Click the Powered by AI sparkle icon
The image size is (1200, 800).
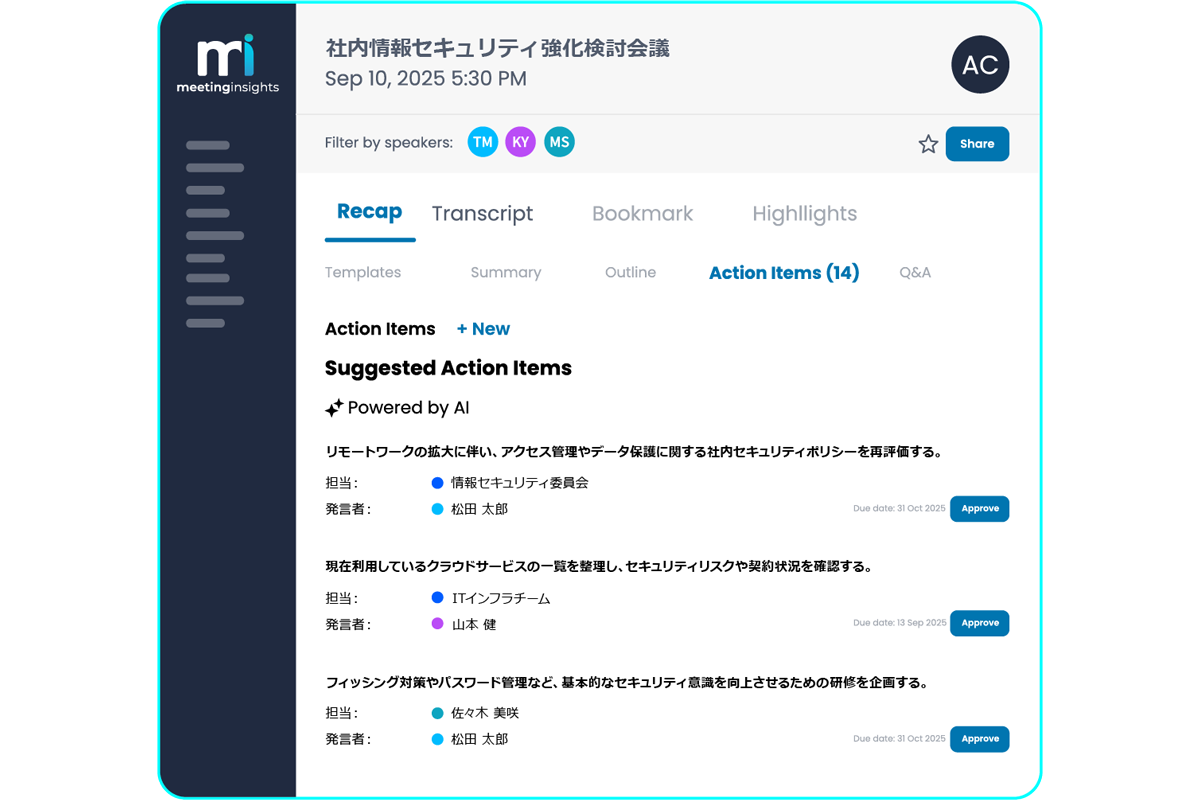coord(333,406)
